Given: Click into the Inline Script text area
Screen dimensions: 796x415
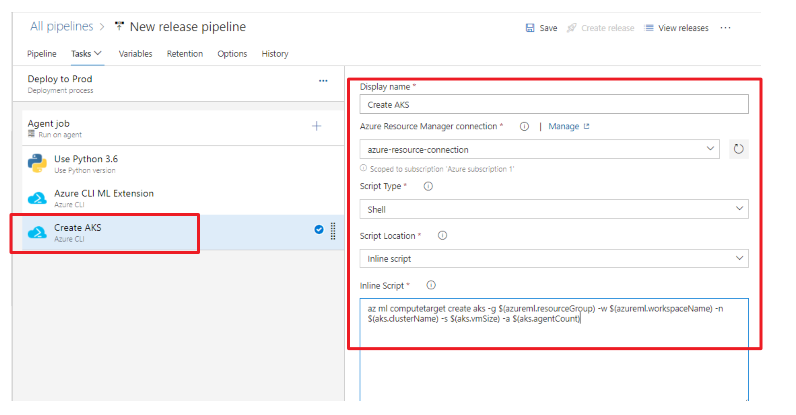Looking at the screenshot, I should click(x=554, y=349).
